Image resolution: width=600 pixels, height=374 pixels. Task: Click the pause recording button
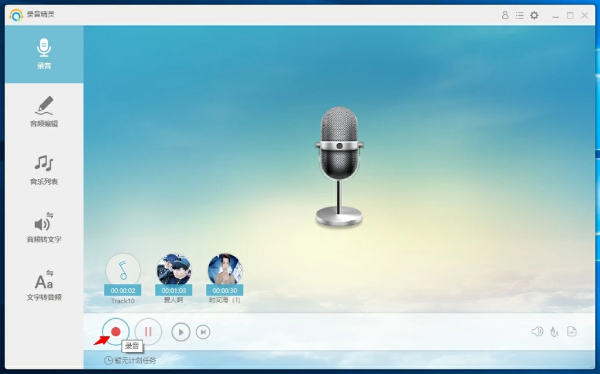(148, 332)
